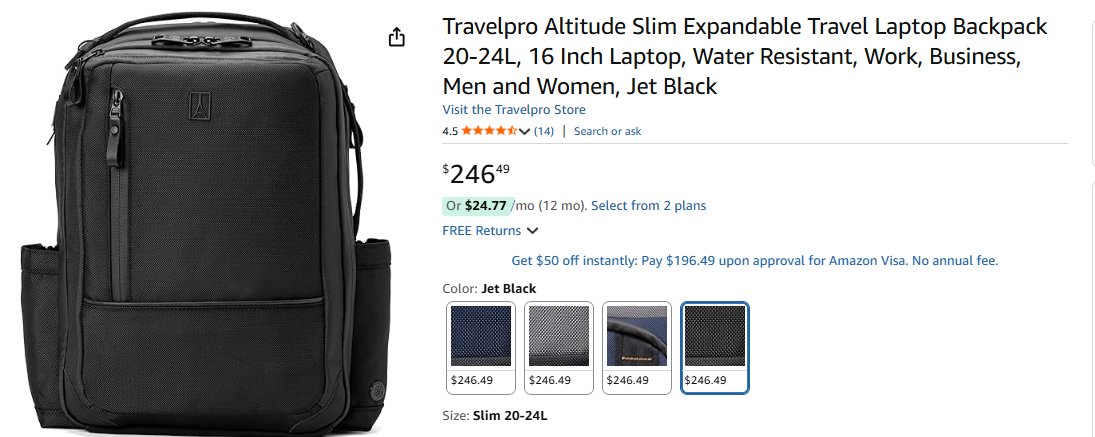Open the ratings breakdown chevron next to stars

[x=525, y=131]
